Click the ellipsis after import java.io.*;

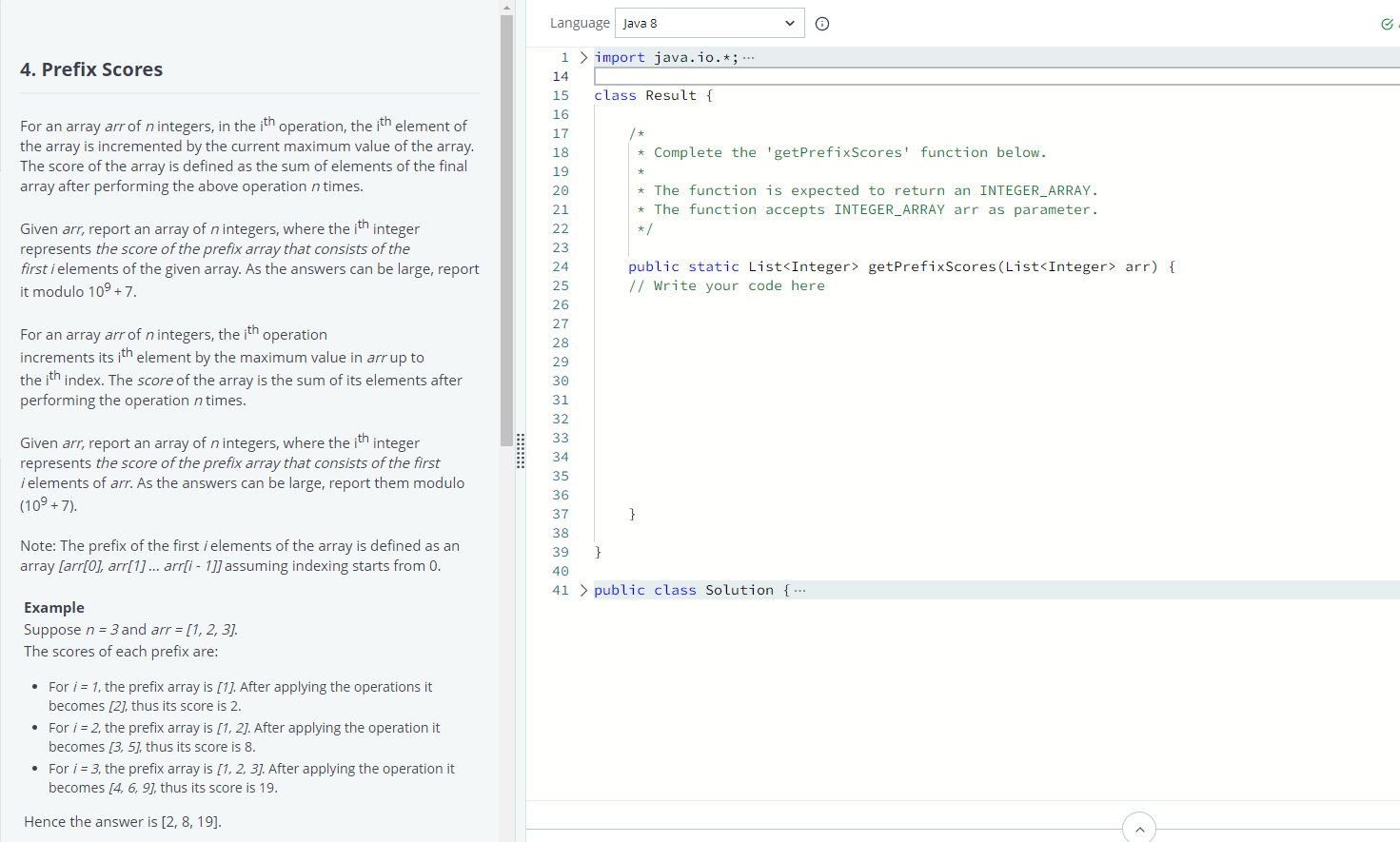pos(749,57)
